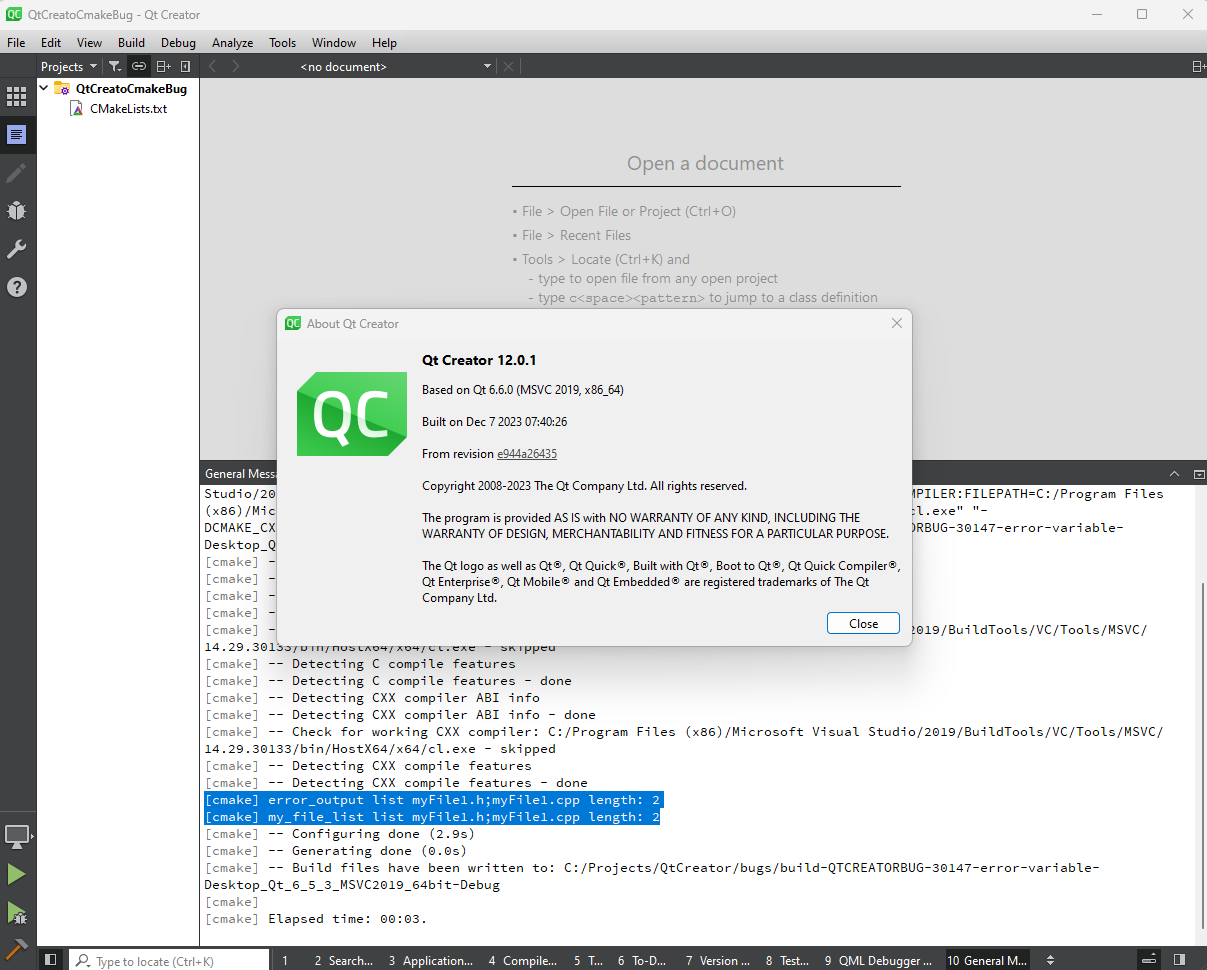1207x970 pixels.
Task: Open 6 To-Do entries tab
Action: click(642, 961)
